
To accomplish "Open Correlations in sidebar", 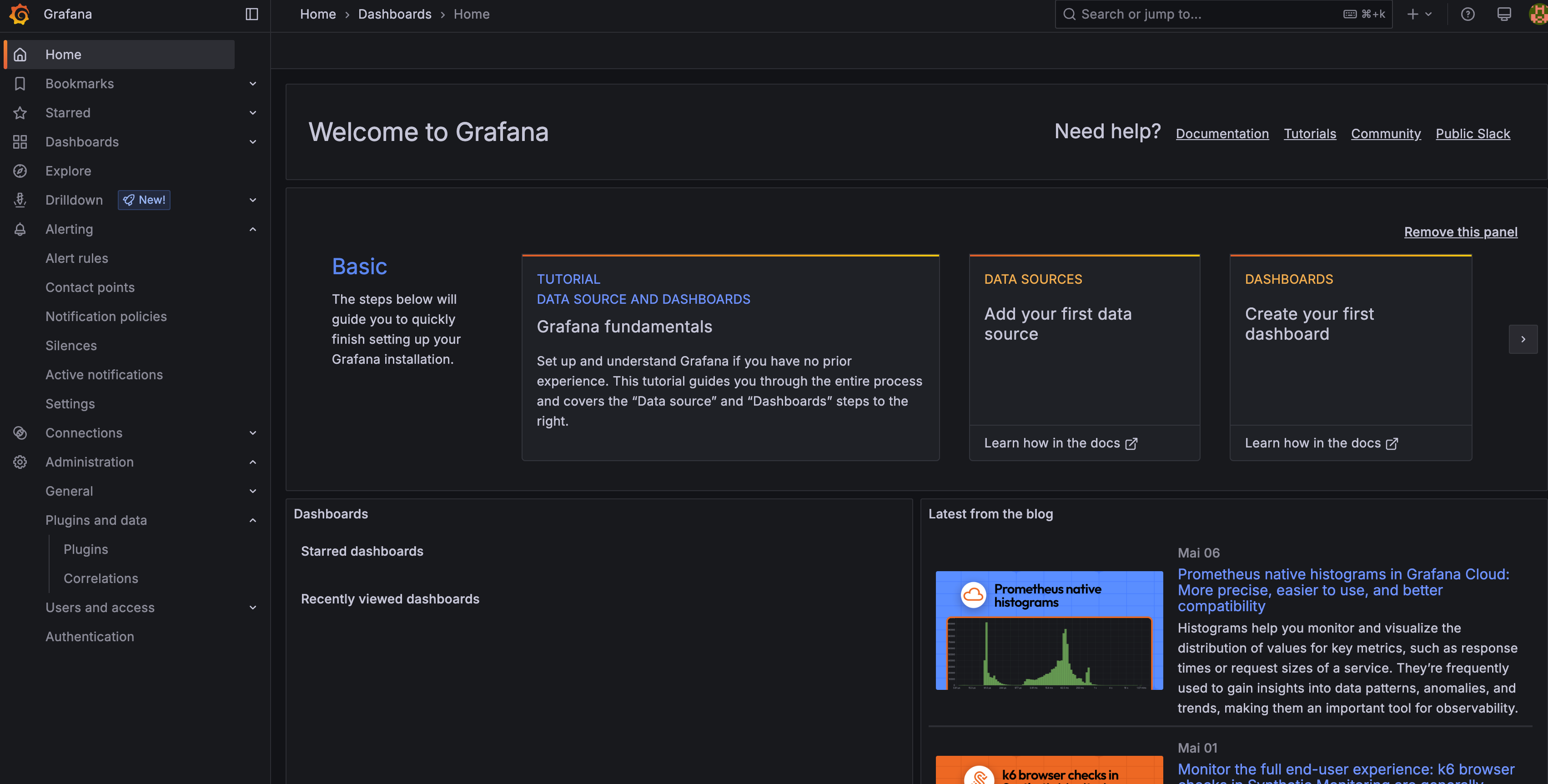I will tap(101, 578).
